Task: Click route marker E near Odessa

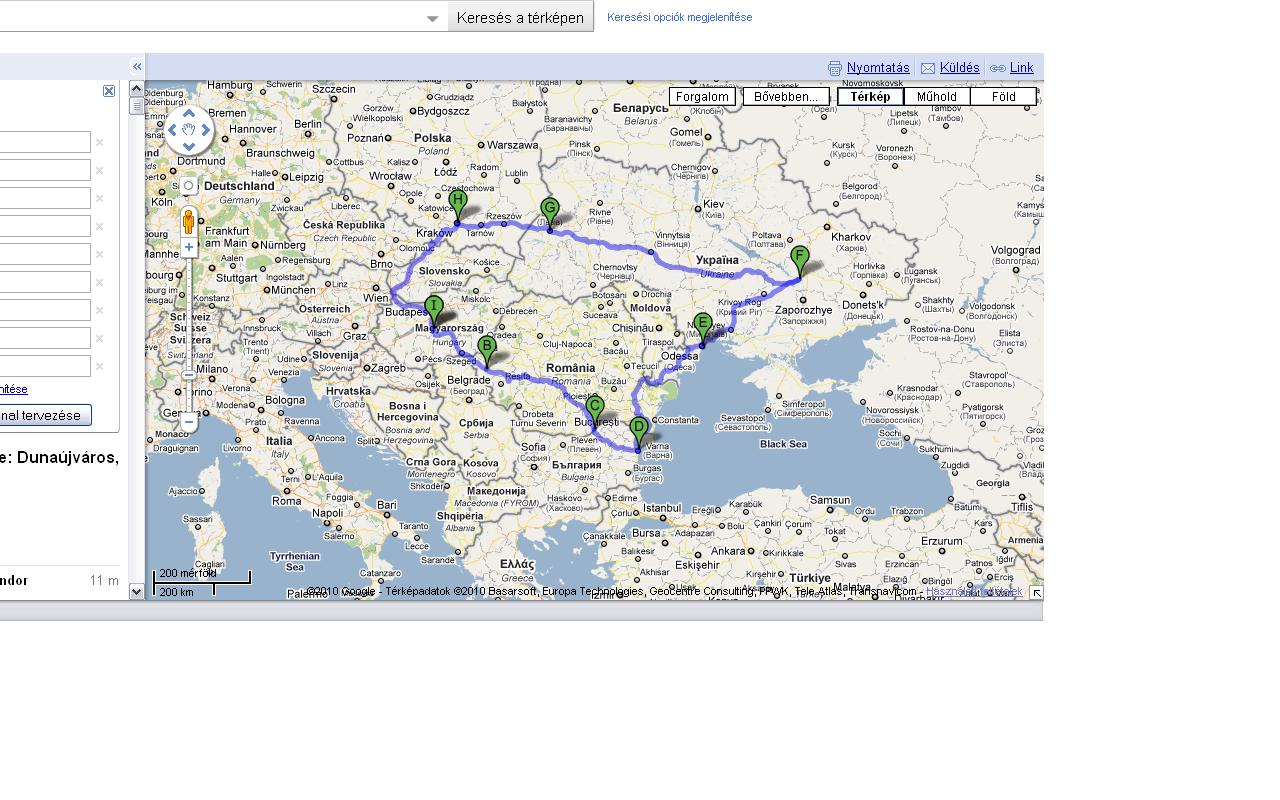Action: coord(702,328)
